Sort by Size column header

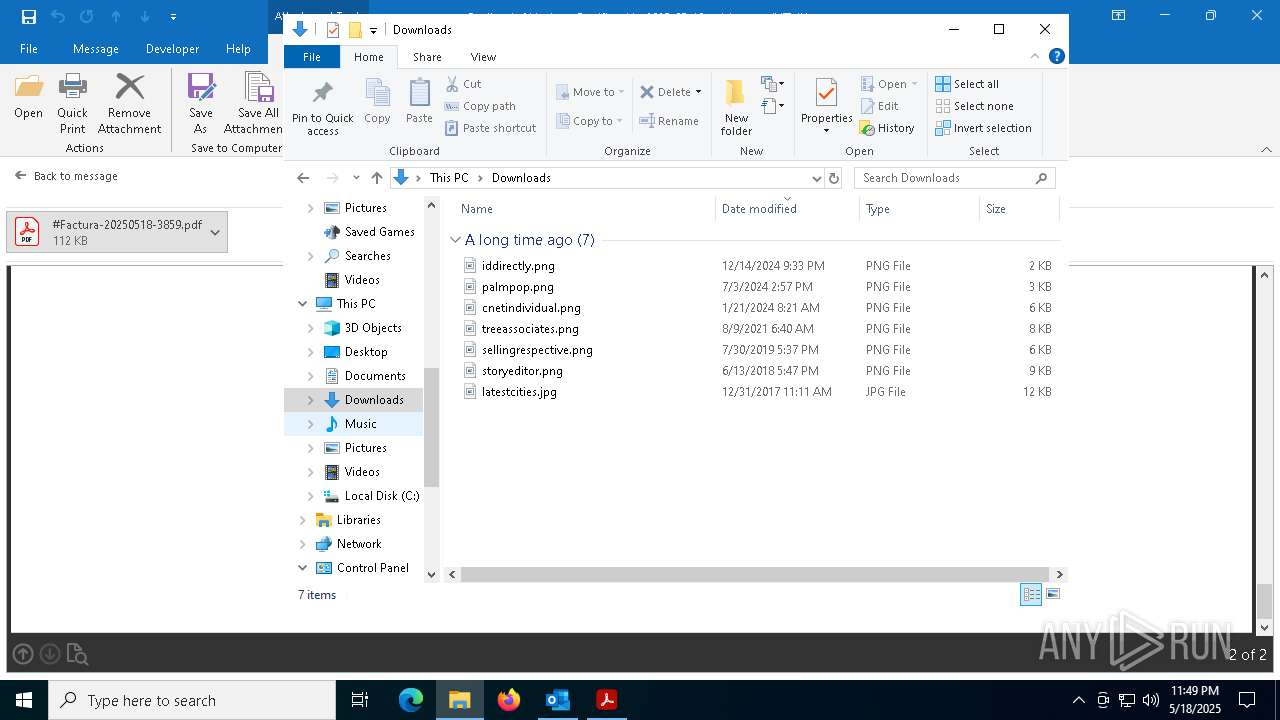[x=1018, y=209]
